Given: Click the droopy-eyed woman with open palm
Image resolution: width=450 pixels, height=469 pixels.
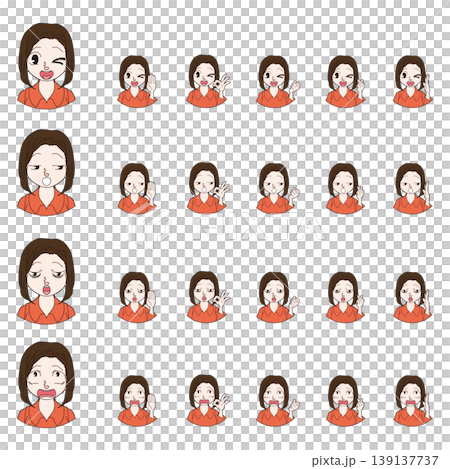Looking at the screenshot, I should coord(137,297).
